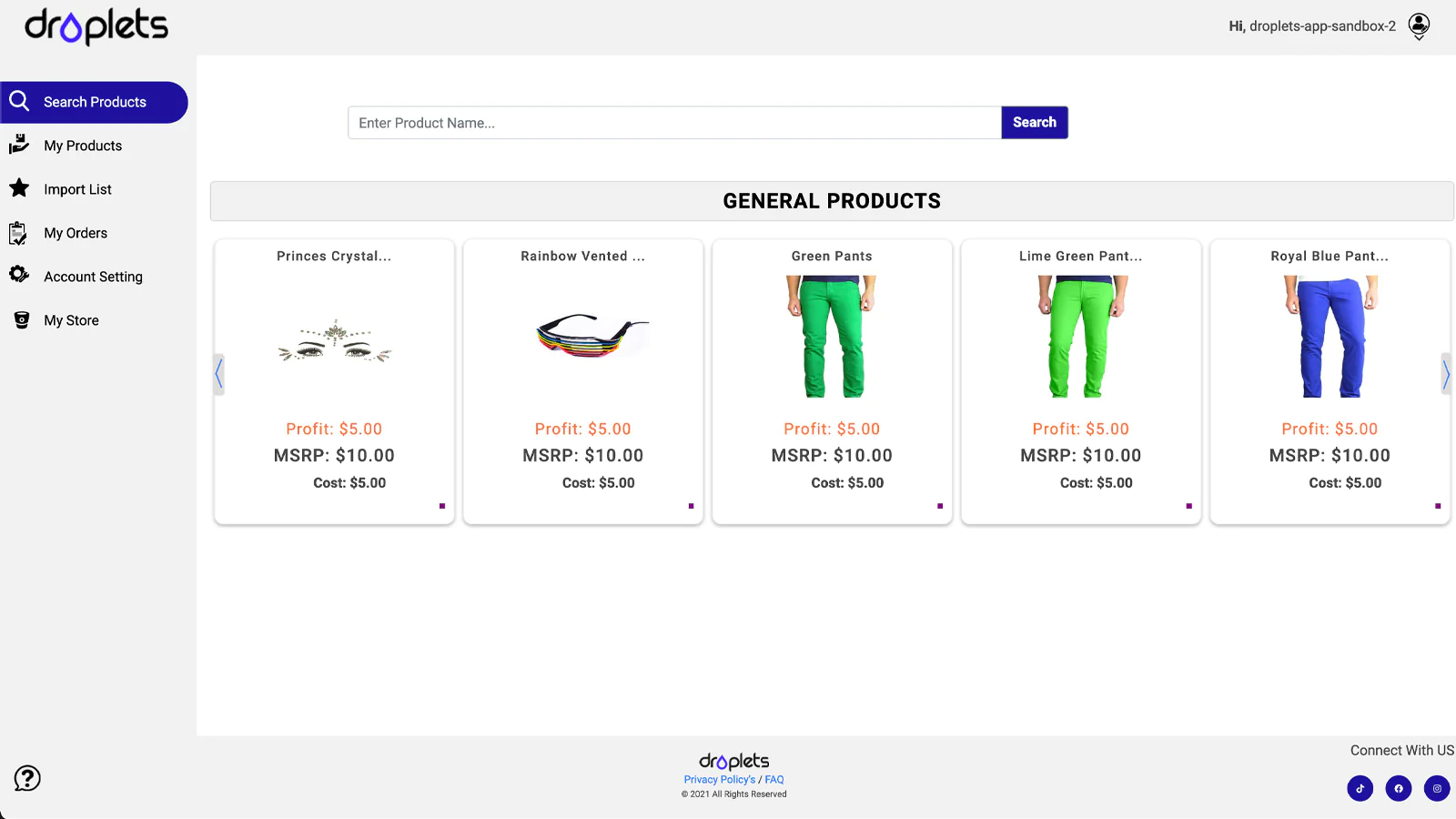Go to My Store menu item

tap(71, 320)
